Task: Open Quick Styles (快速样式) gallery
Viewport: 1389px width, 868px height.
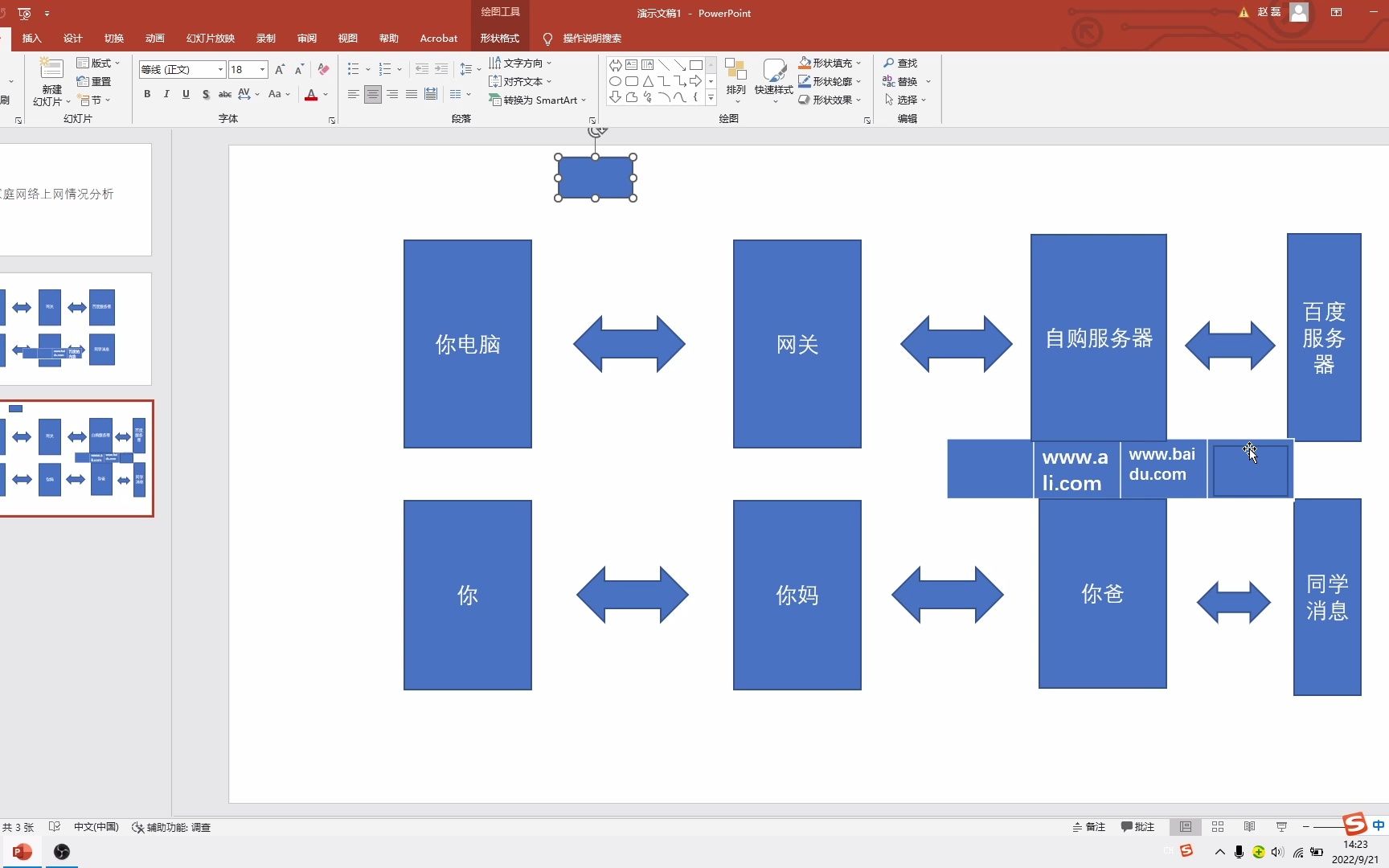Action: point(774,81)
